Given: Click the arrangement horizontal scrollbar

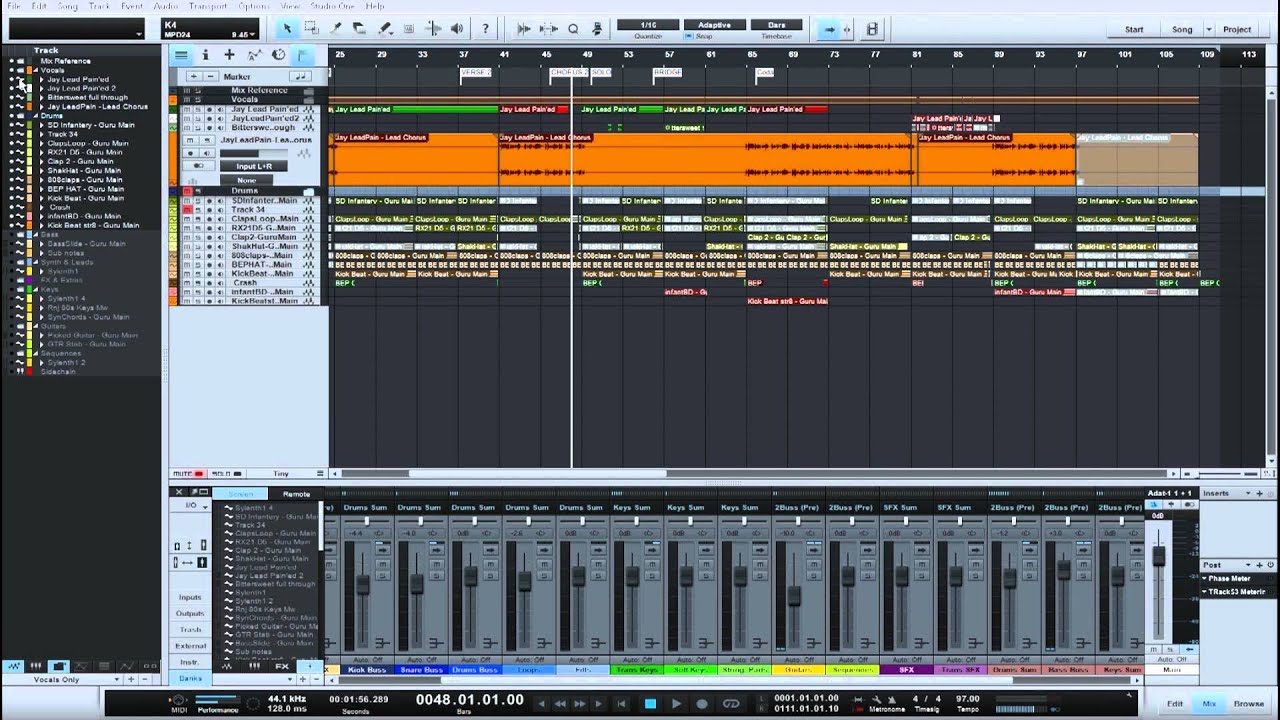Looking at the screenshot, I should [537, 474].
